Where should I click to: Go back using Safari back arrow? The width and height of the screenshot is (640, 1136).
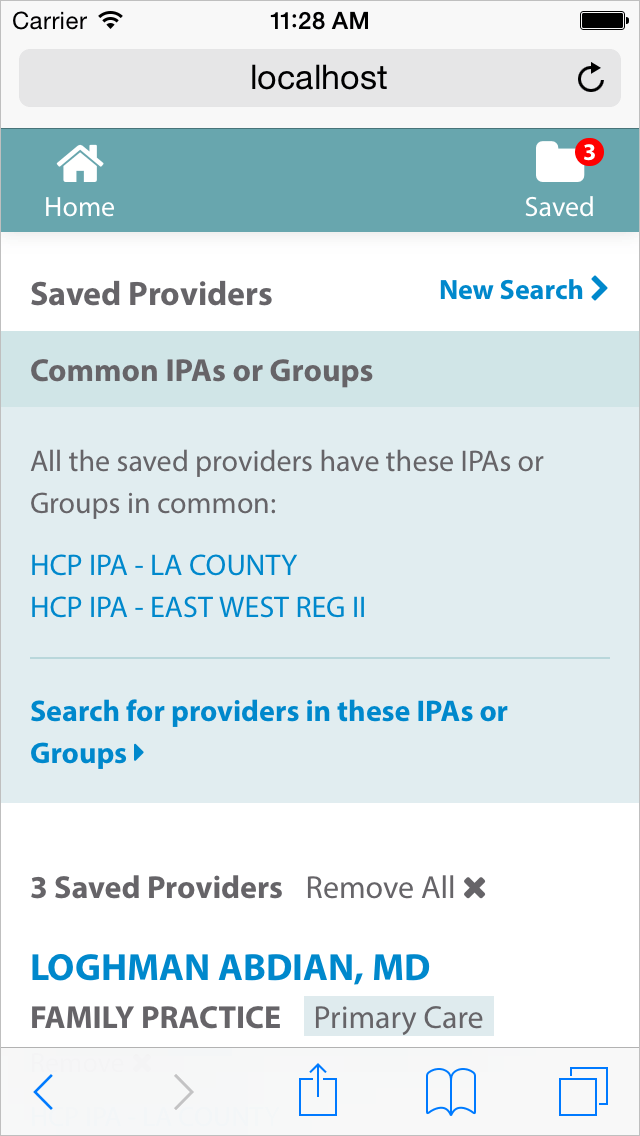point(43,1091)
